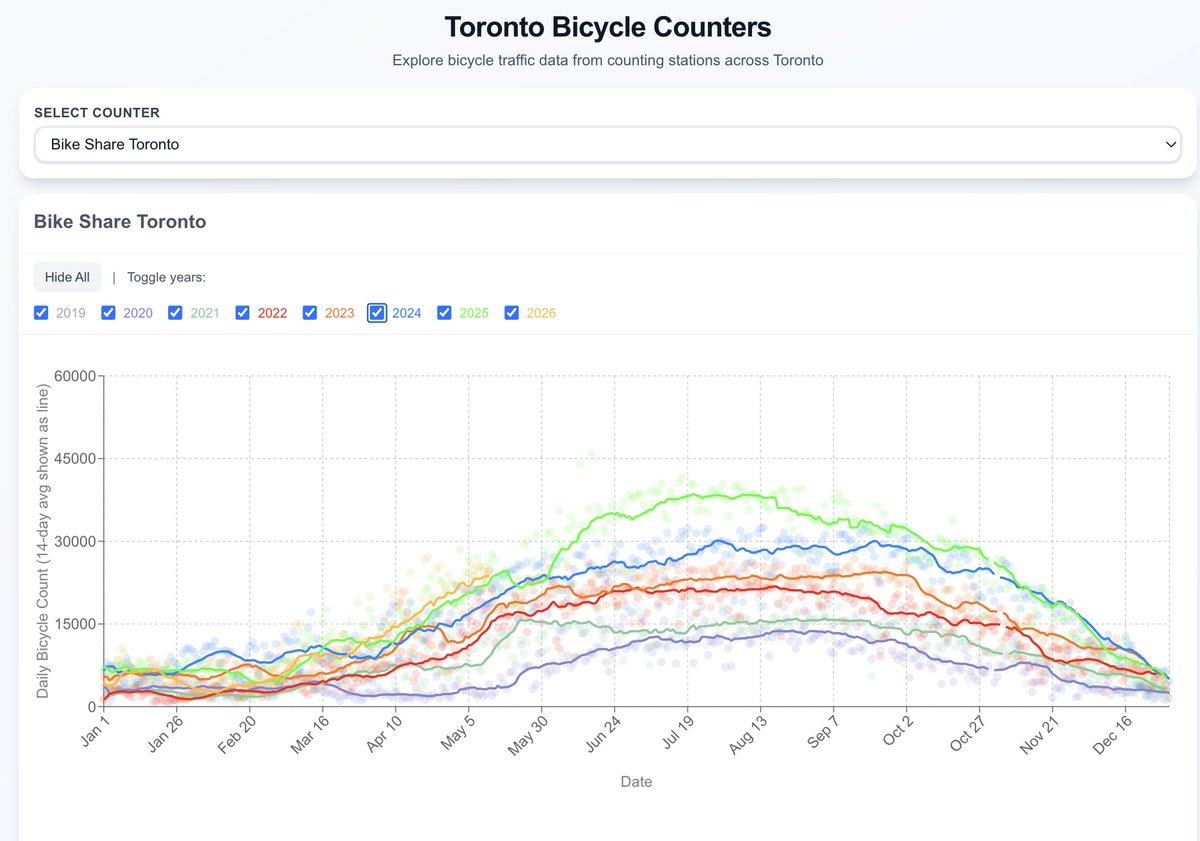Click the Date axis title
Viewport: 1200px width, 841px height.
[636, 782]
